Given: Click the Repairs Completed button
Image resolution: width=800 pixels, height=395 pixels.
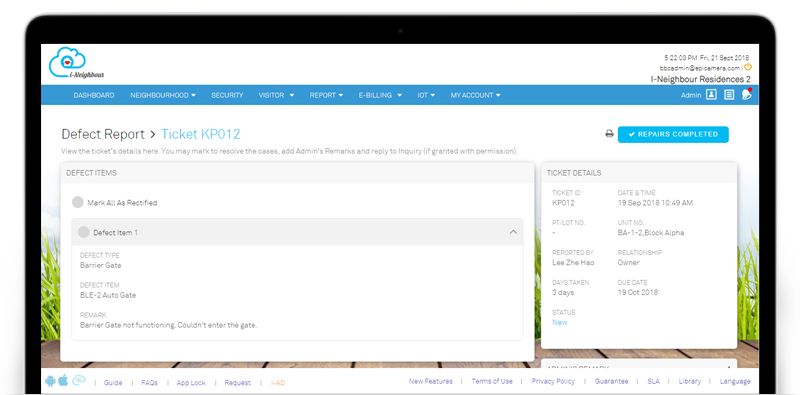Looking at the screenshot, I should click(673, 134).
